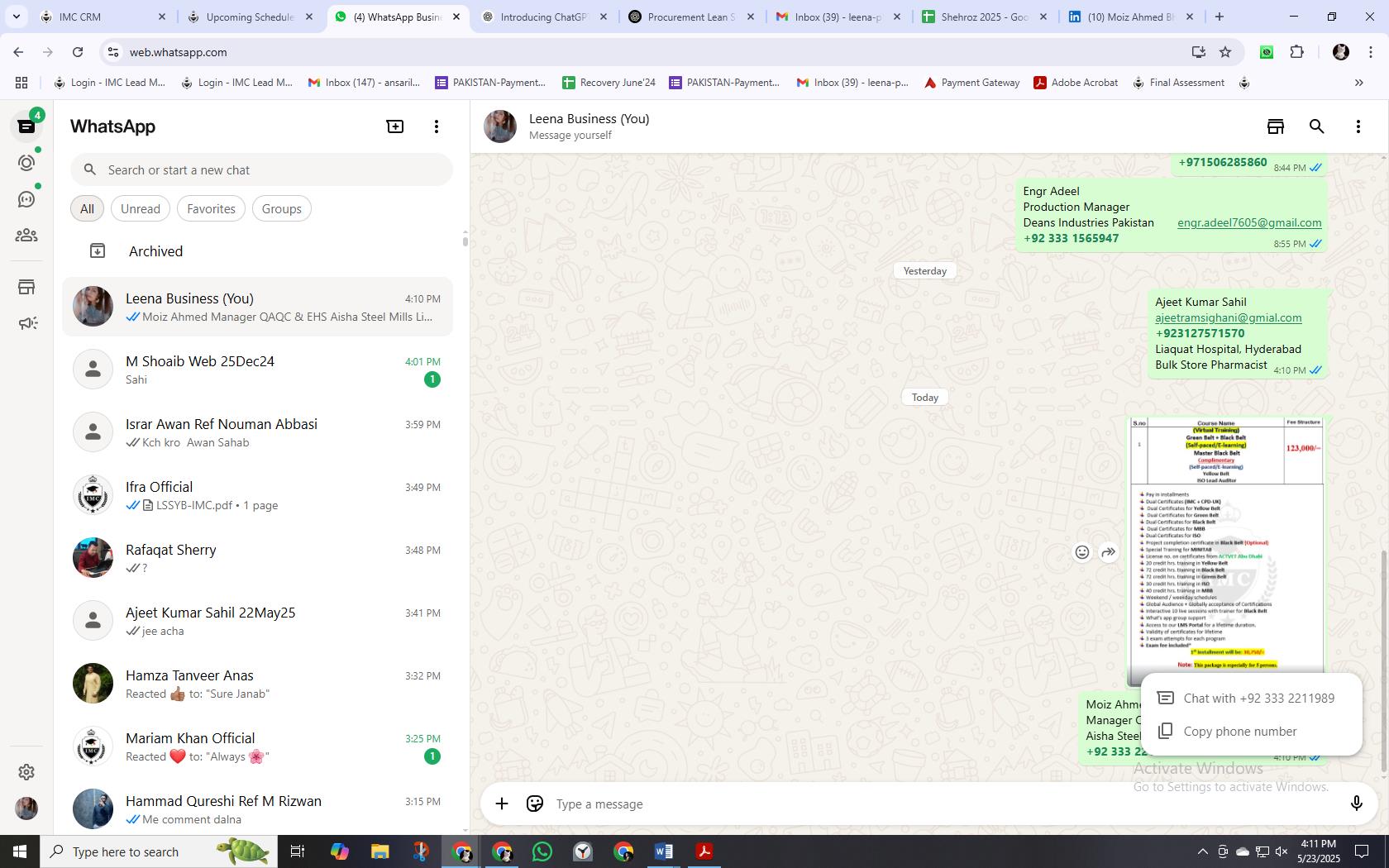Select the Groups filter chip
The width and height of the screenshot is (1389, 868).
[x=281, y=208]
